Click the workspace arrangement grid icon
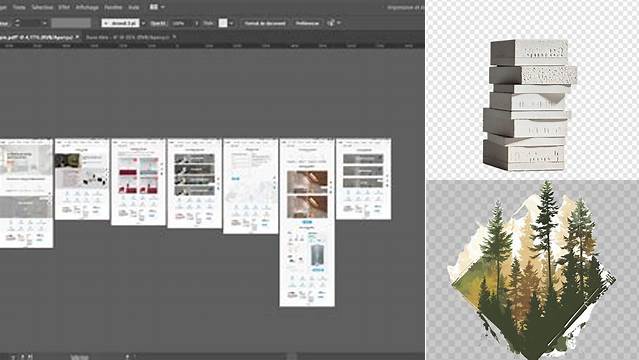This screenshot has width=639, height=360. [x=154, y=7]
